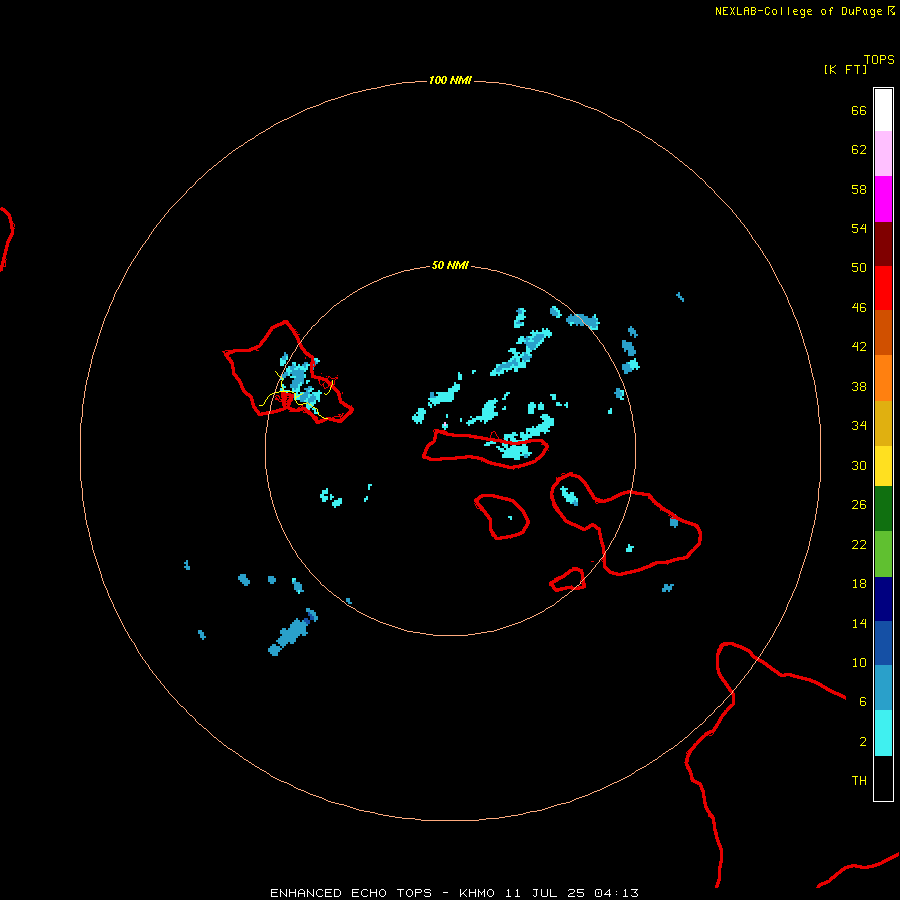
Task: Click the white swatch in the tops legend
Action: tap(883, 110)
